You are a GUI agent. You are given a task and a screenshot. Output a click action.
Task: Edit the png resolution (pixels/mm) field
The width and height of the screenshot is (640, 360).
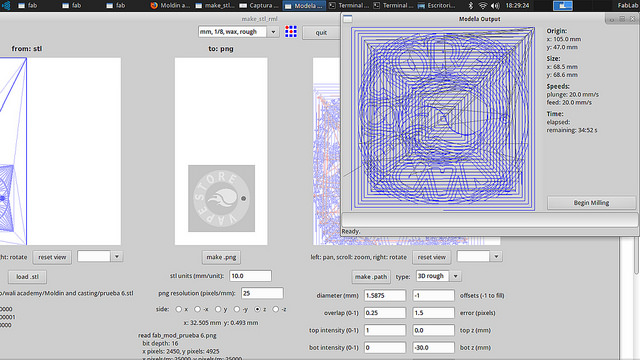coord(262,293)
